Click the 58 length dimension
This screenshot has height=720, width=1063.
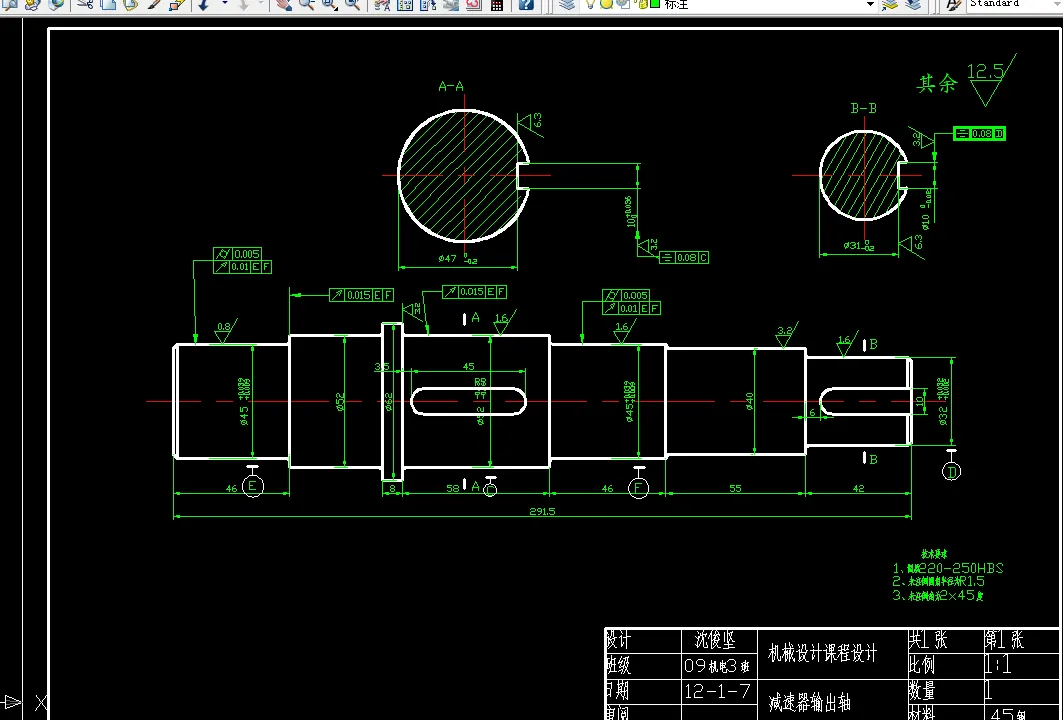[x=453, y=488]
